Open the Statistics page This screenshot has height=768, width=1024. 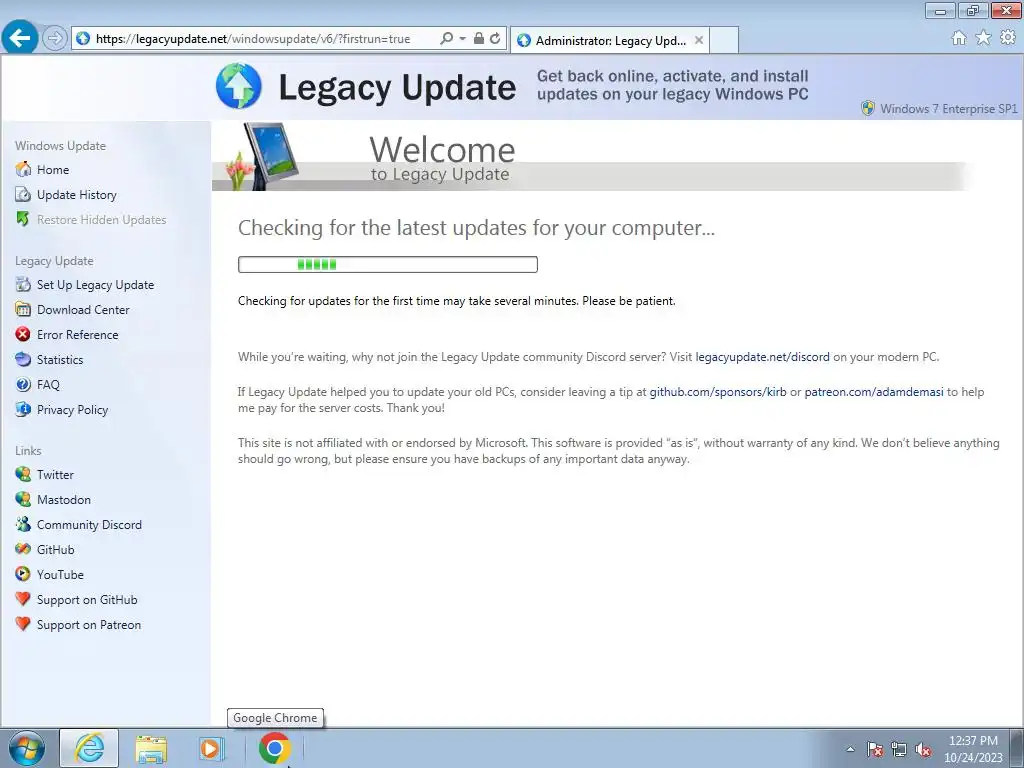pos(60,360)
